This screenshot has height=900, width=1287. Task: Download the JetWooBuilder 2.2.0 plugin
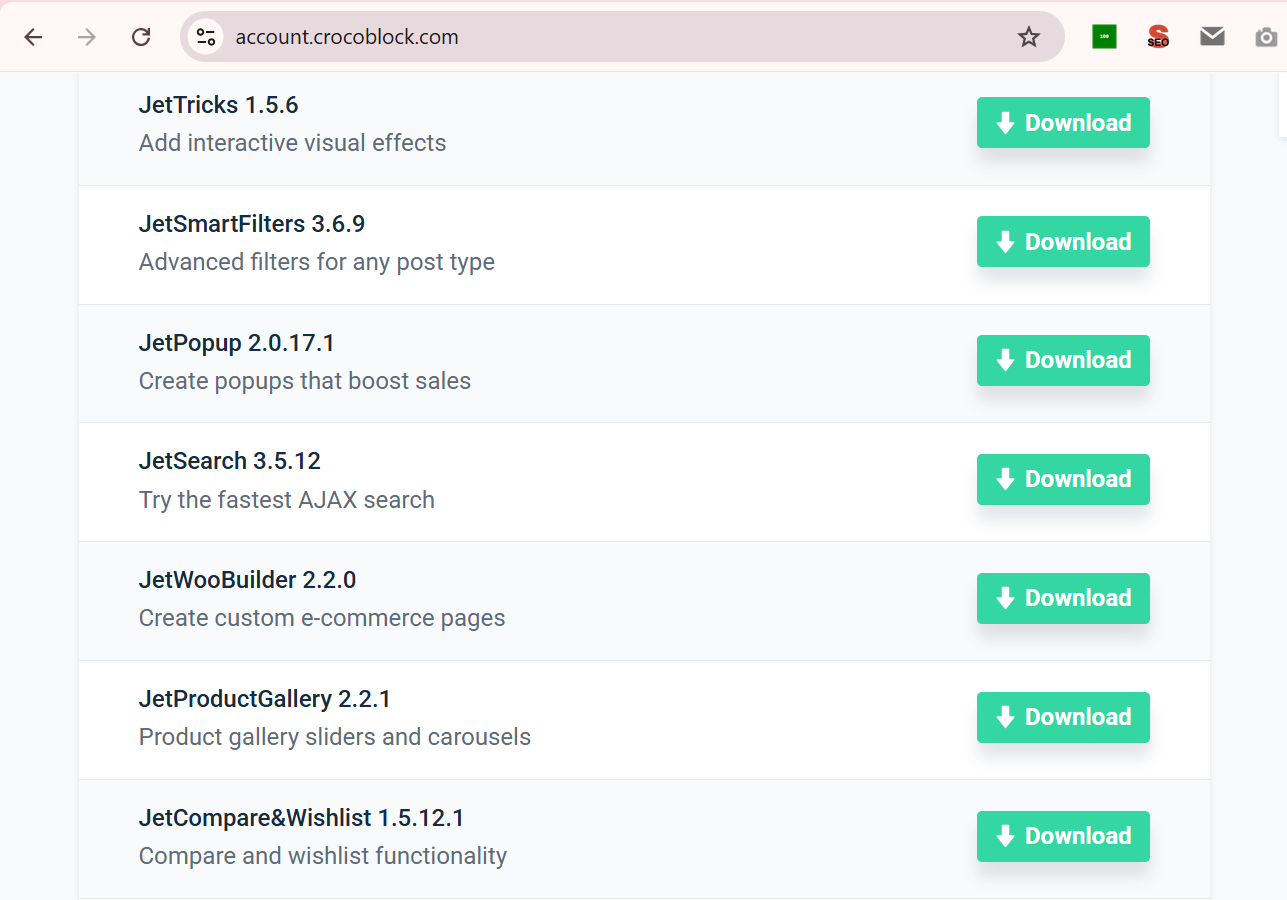[1063, 598]
